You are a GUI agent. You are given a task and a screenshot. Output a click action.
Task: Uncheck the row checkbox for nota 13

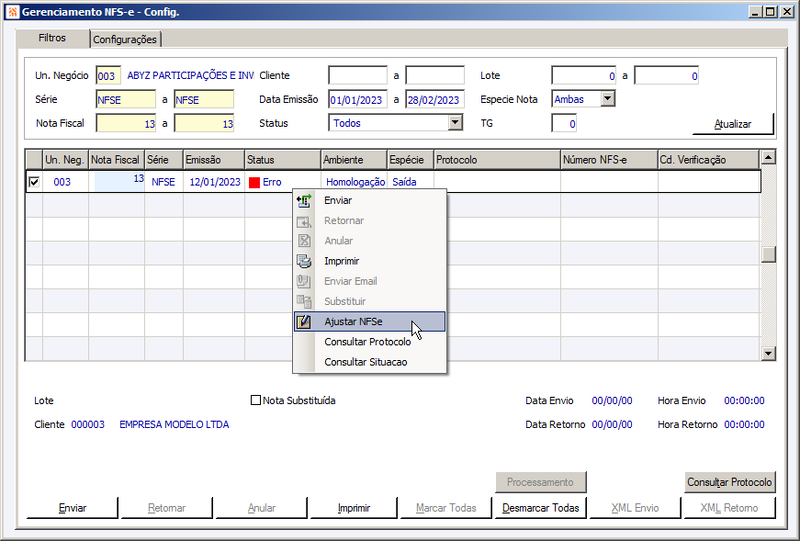point(34,182)
